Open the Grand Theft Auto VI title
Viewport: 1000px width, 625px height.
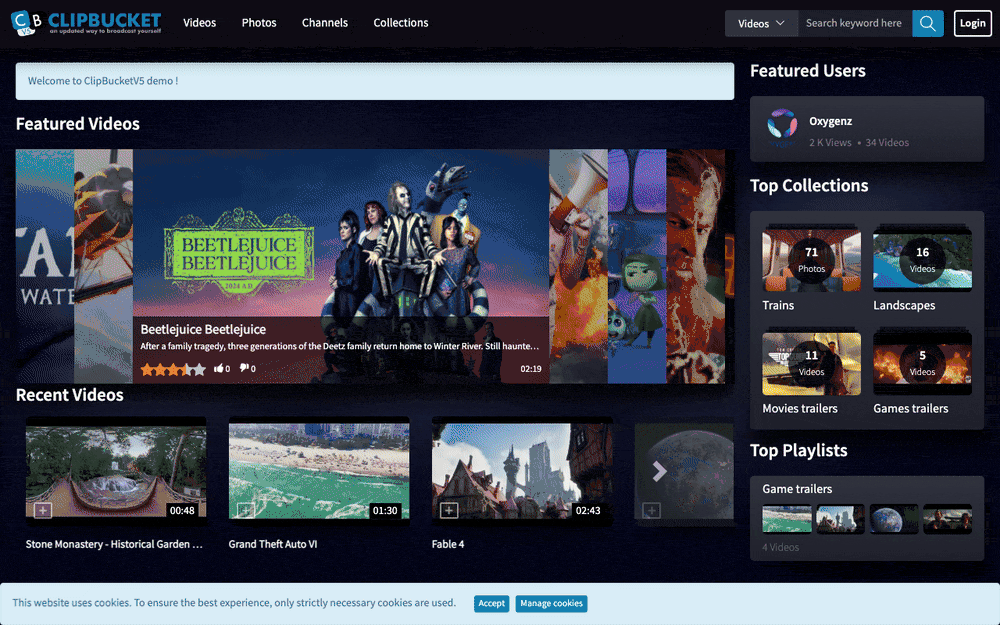[x=272, y=544]
